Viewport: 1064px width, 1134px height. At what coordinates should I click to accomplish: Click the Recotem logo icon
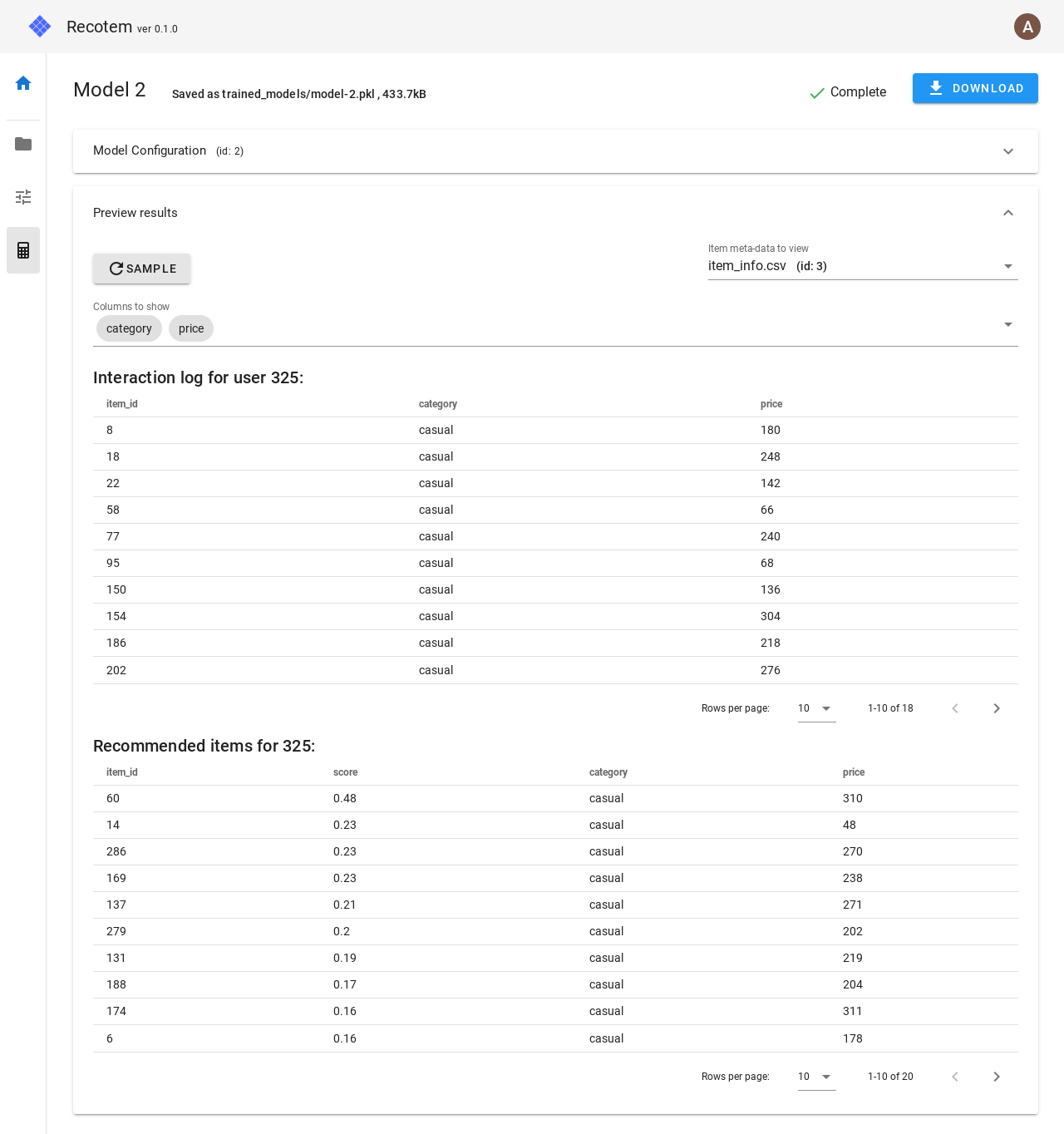pos(40,27)
